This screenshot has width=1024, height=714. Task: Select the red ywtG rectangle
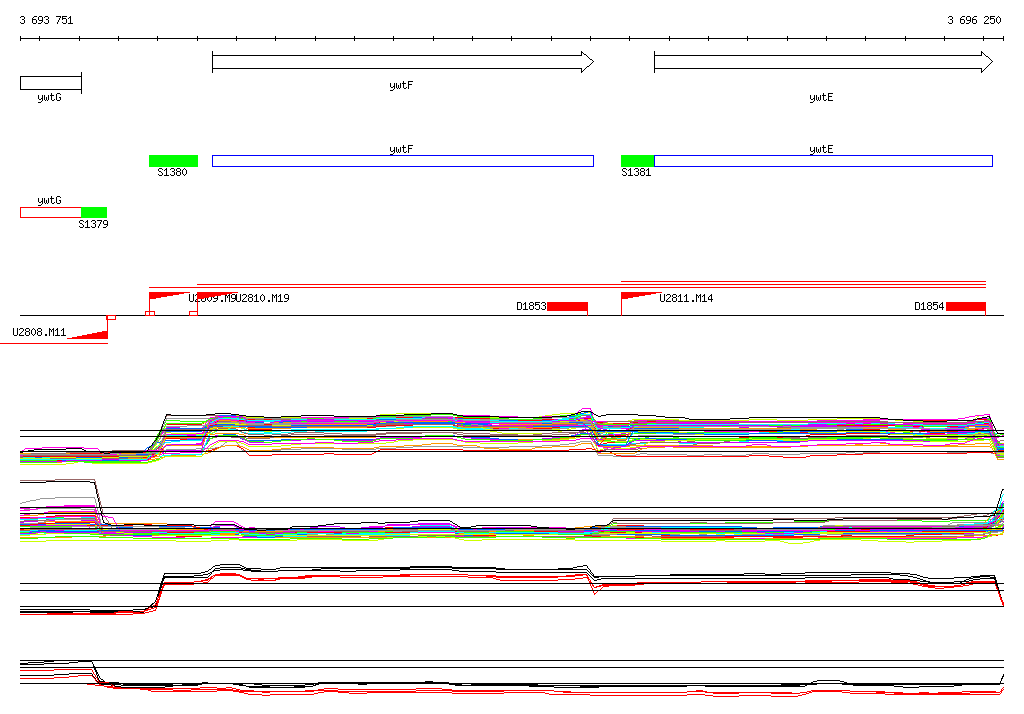click(51, 212)
